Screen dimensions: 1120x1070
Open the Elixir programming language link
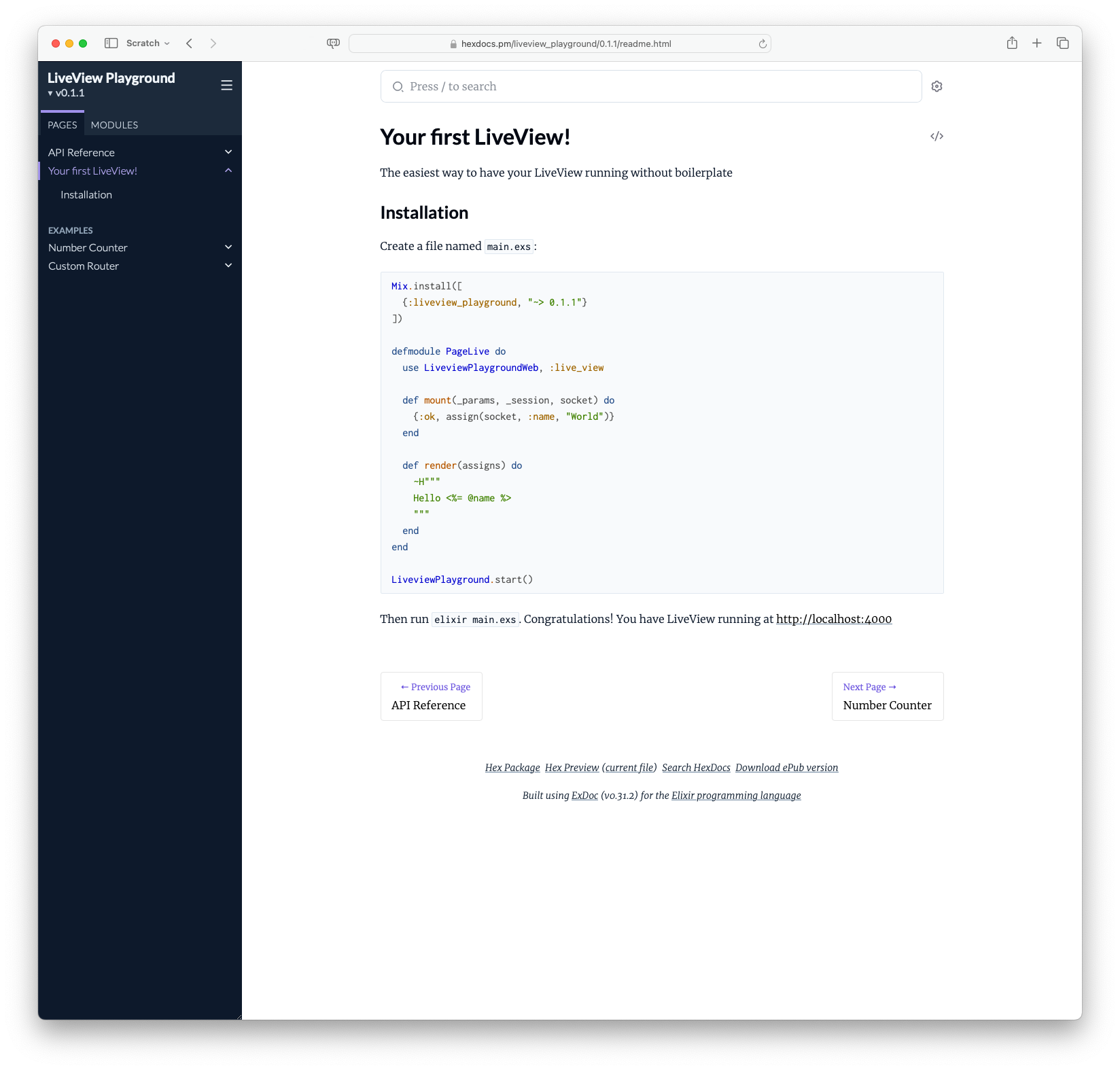[x=736, y=796]
